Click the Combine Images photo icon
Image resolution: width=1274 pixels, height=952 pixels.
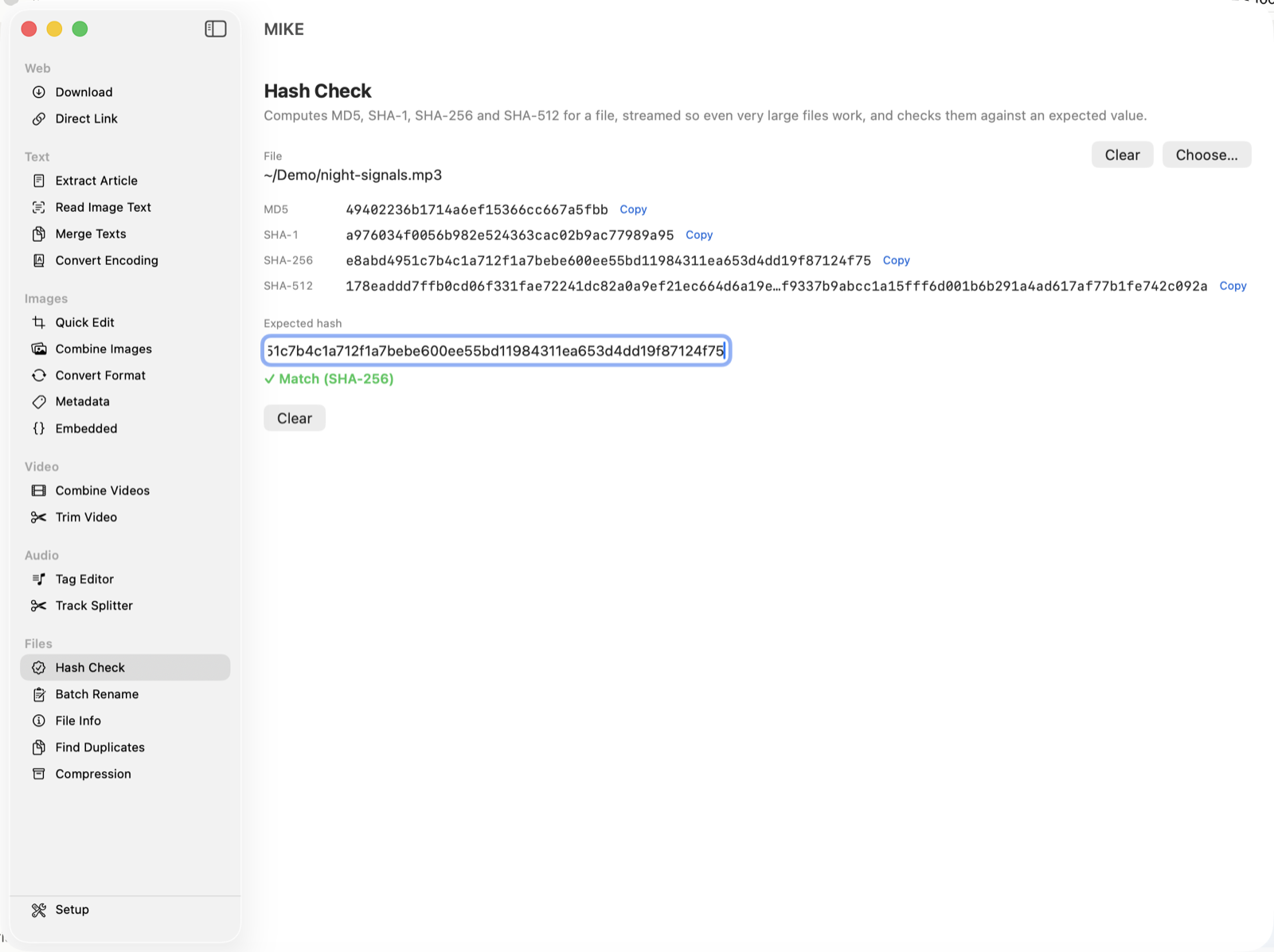pos(38,349)
